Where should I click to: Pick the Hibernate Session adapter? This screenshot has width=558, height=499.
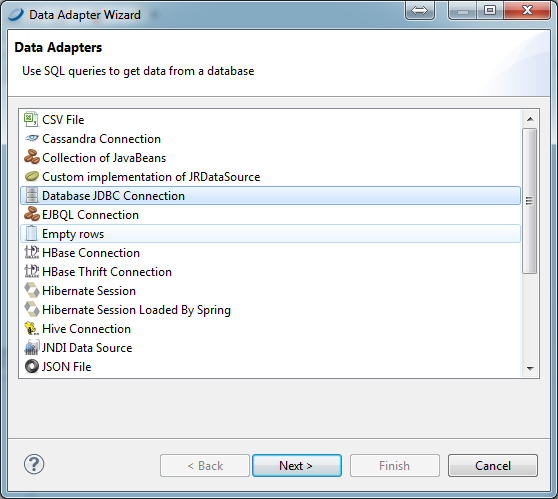(x=270, y=290)
